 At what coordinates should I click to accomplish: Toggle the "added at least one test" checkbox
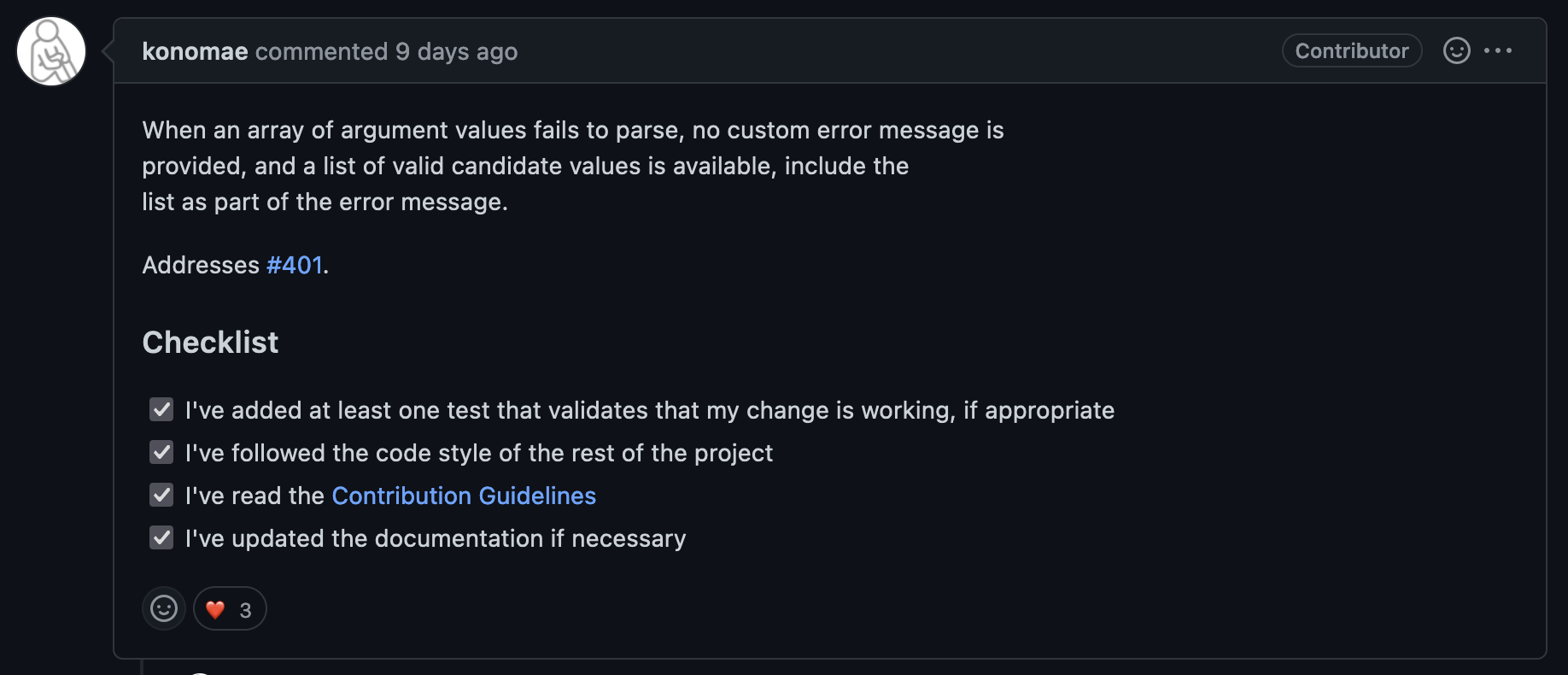pyautogui.click(x=161, y=410)
